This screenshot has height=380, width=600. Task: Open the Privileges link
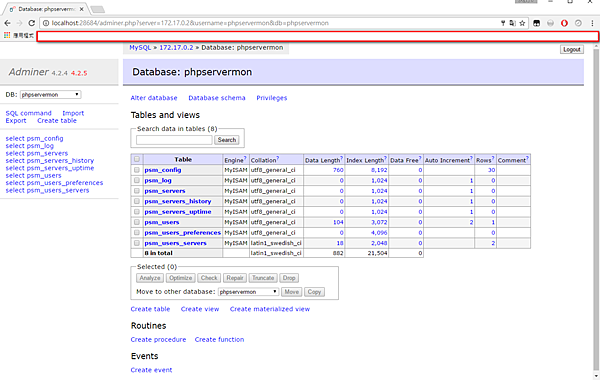coord(272,98)
